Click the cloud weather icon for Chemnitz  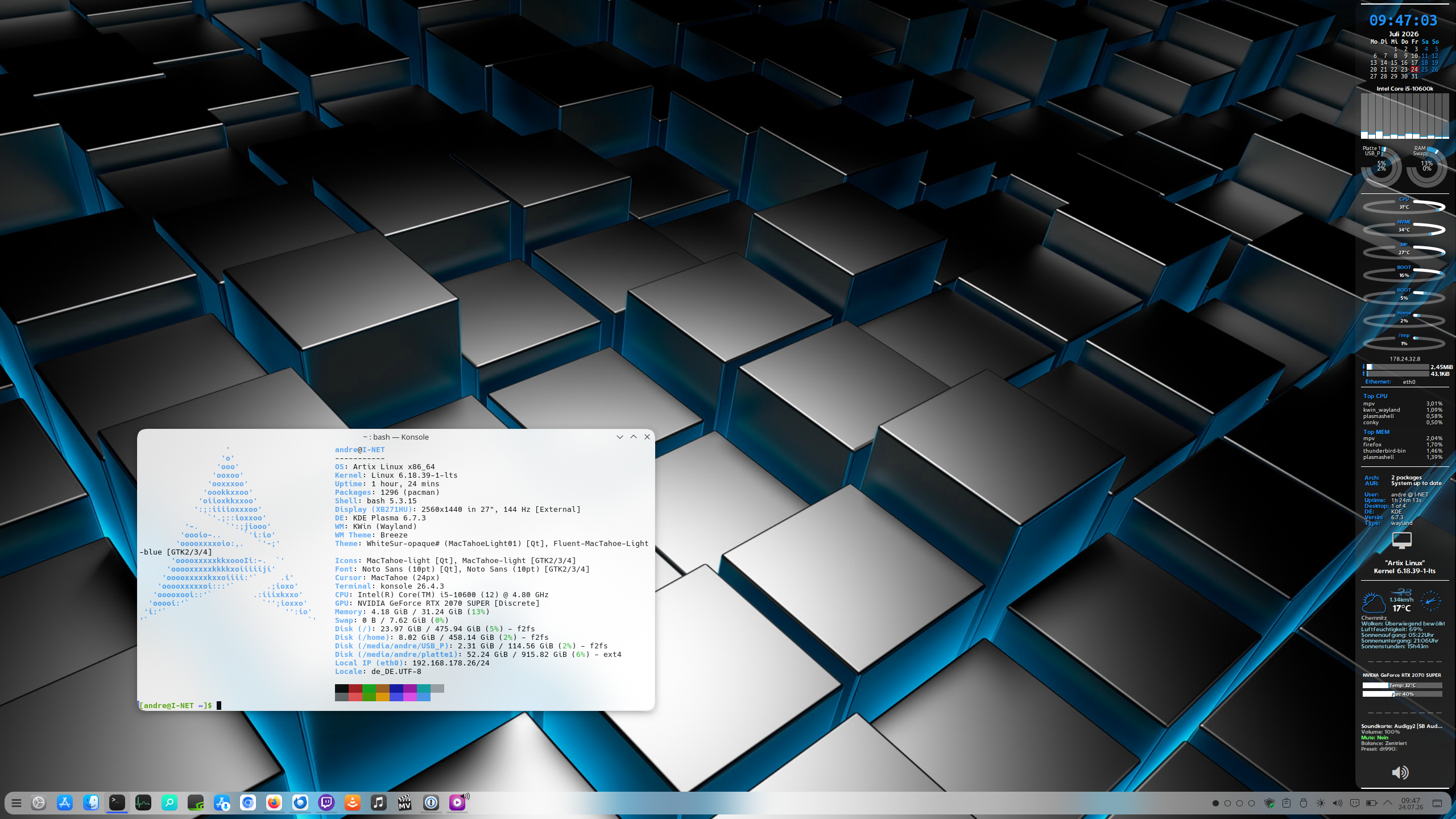point(1374,603)
